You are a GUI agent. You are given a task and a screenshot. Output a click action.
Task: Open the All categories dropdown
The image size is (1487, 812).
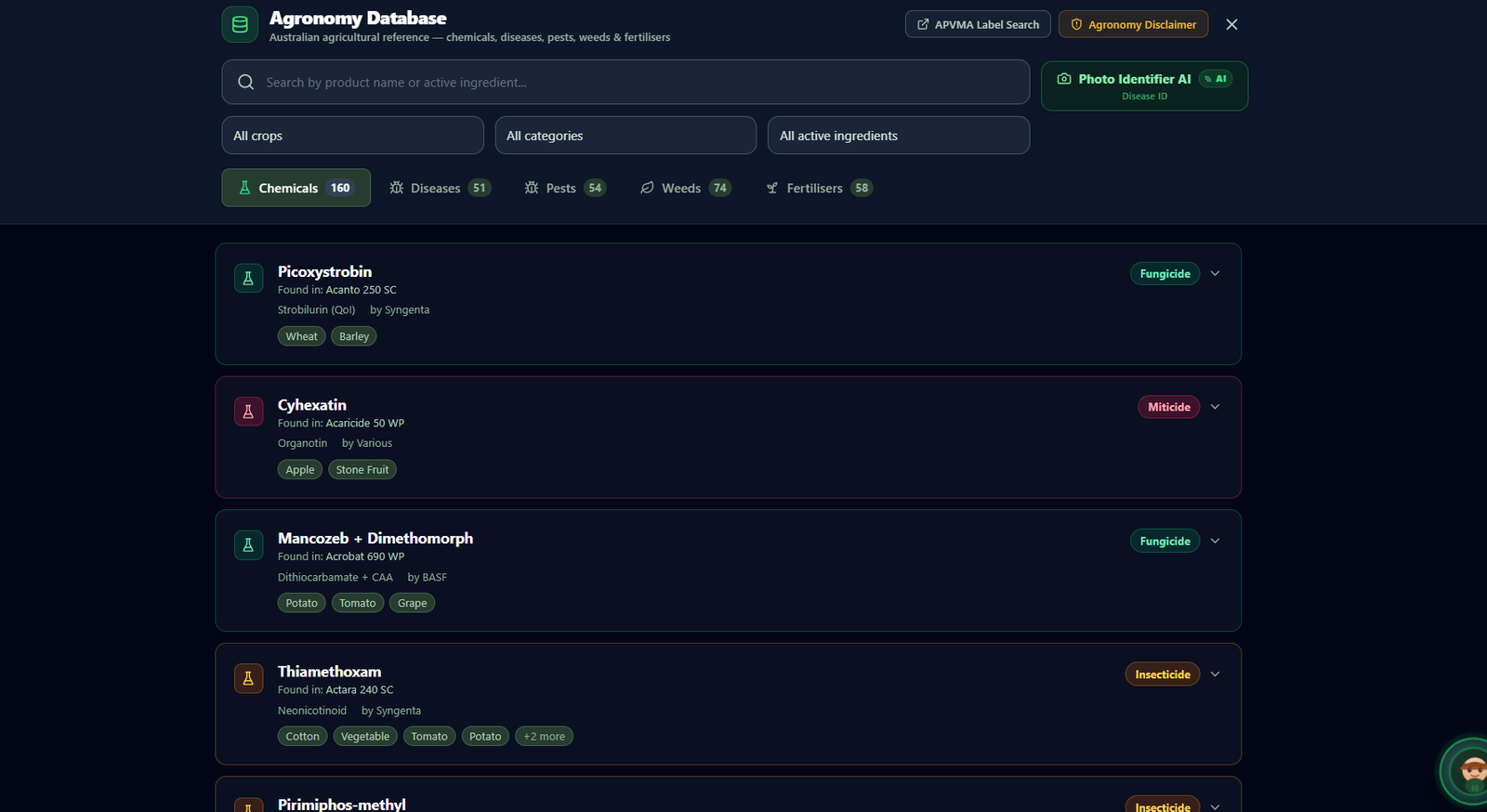(x=625, y=136)
